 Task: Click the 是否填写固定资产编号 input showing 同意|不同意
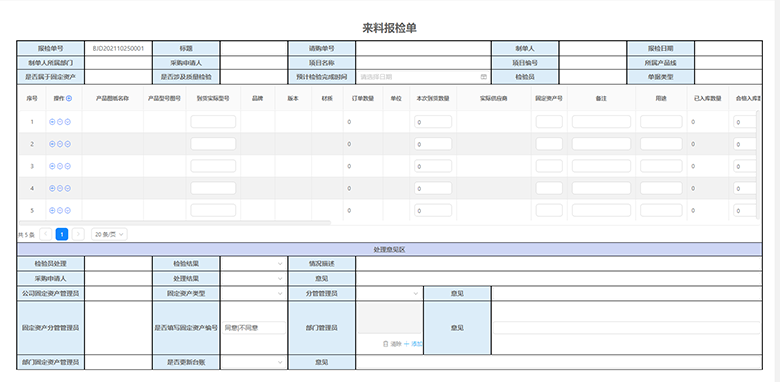tap(254, 328)
